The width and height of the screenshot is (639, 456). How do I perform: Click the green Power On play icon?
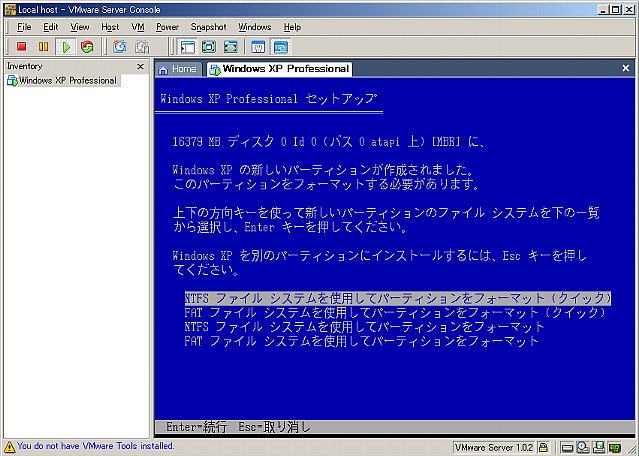coord(66,47)
